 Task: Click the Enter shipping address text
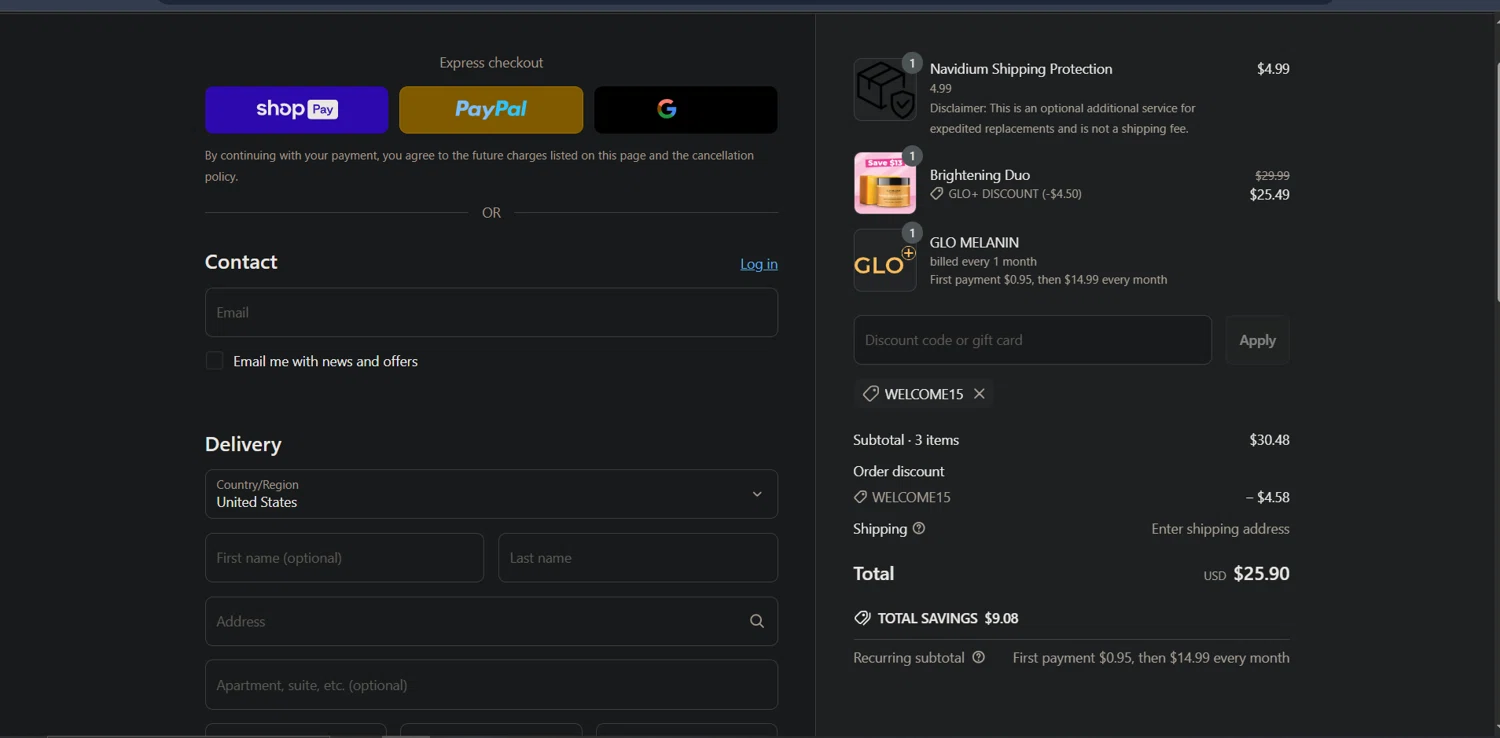pyautogui.click(x=1220, y=529)
